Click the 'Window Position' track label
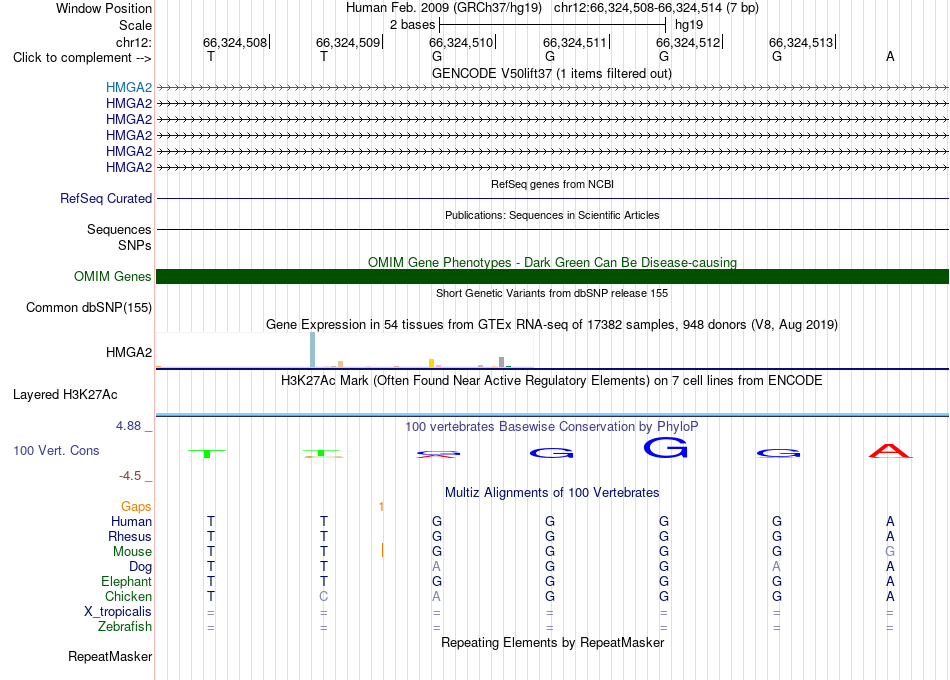This screenshot has width=950, height=680. (x=104, y=8)
